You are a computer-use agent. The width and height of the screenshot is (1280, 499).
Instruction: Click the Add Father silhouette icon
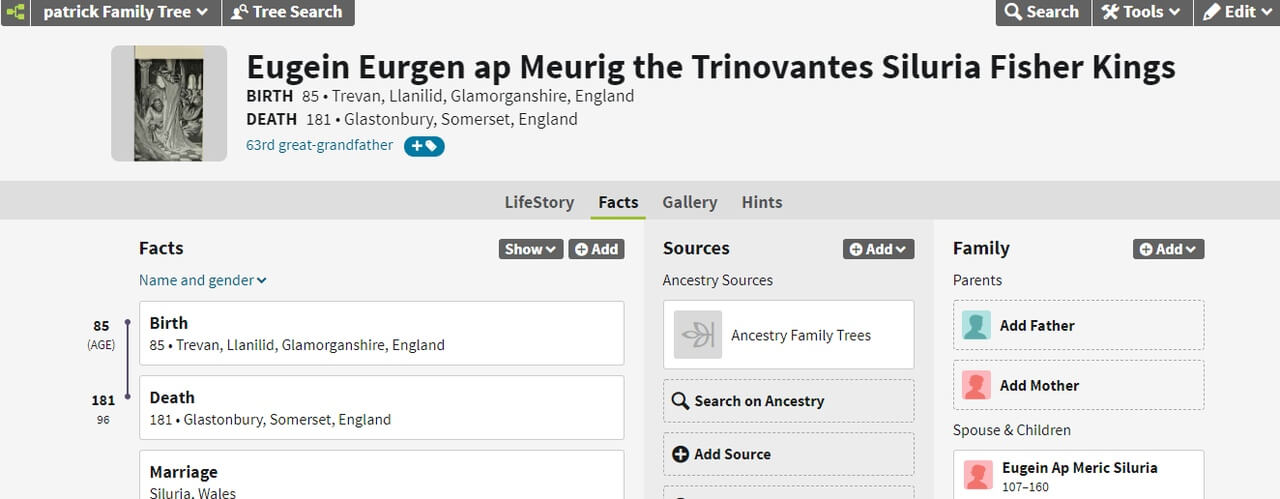976,325
